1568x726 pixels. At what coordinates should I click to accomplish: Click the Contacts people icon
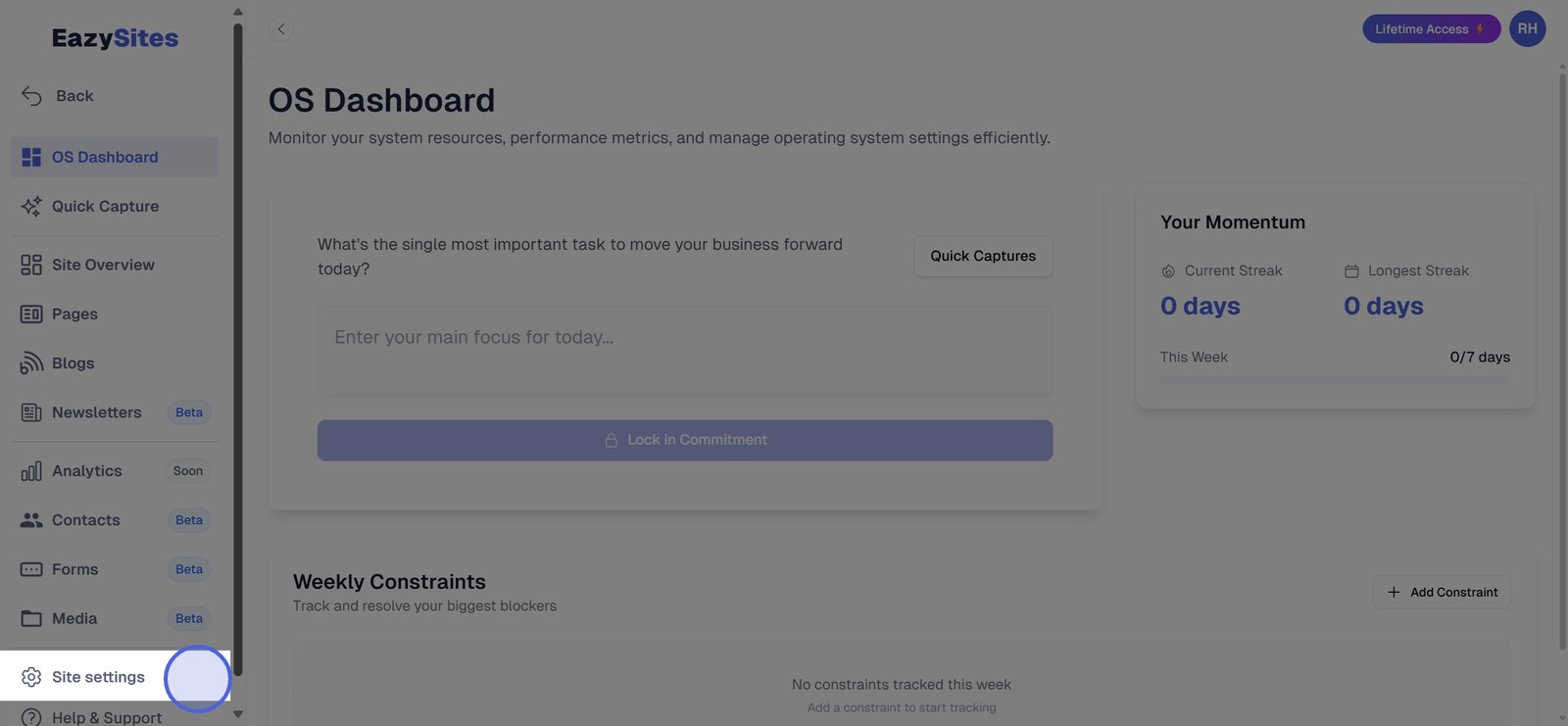click(x=31, y=520)
